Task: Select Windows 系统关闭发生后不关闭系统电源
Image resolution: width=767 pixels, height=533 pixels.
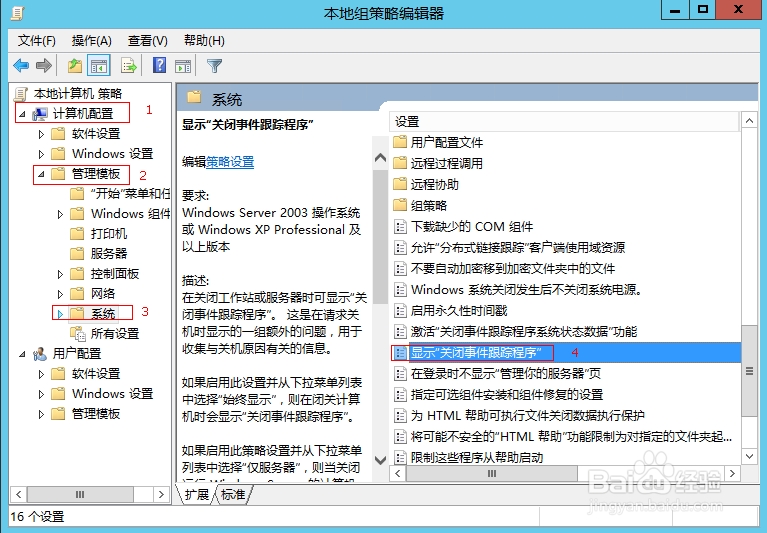Action: (x=526, y=289)
